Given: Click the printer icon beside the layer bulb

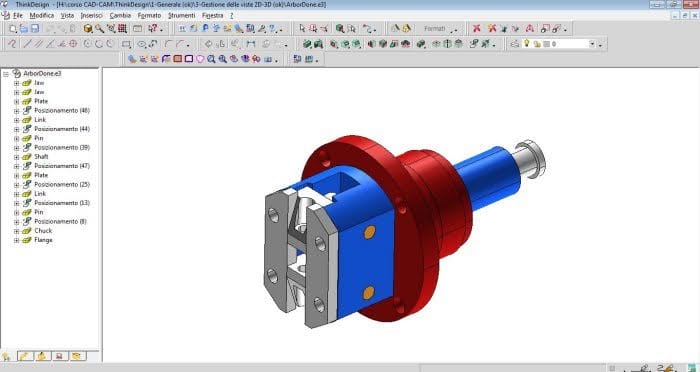Looking at the screenshot, I should [x=515, y=44].
